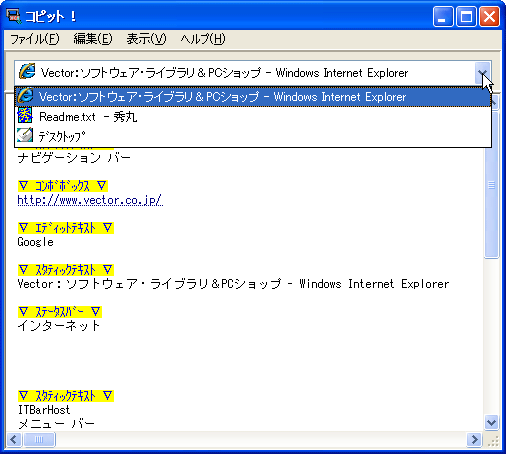Viewport: 506px width, 454px height.
Task: Choose Readme.txt - 秀丸 from the dropdown
Action: (253, 116)
